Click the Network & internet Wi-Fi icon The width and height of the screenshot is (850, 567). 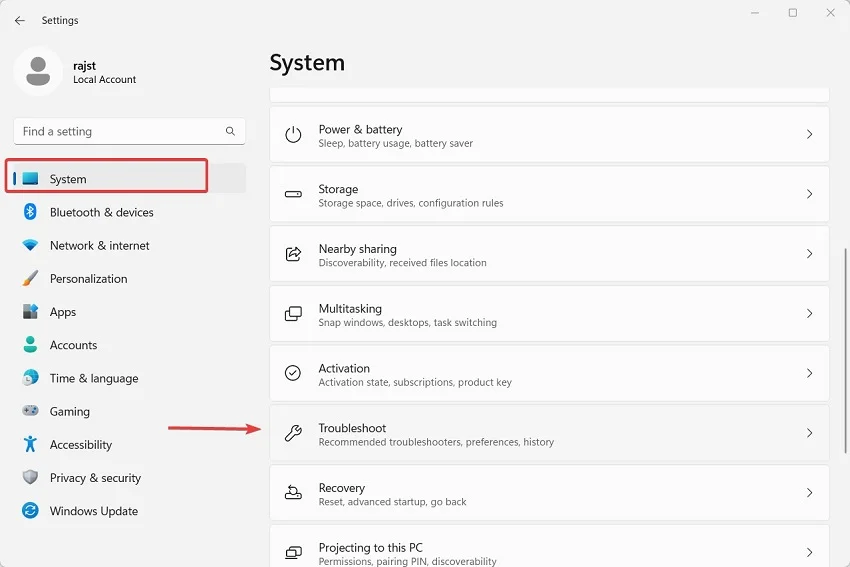point(30,245)
